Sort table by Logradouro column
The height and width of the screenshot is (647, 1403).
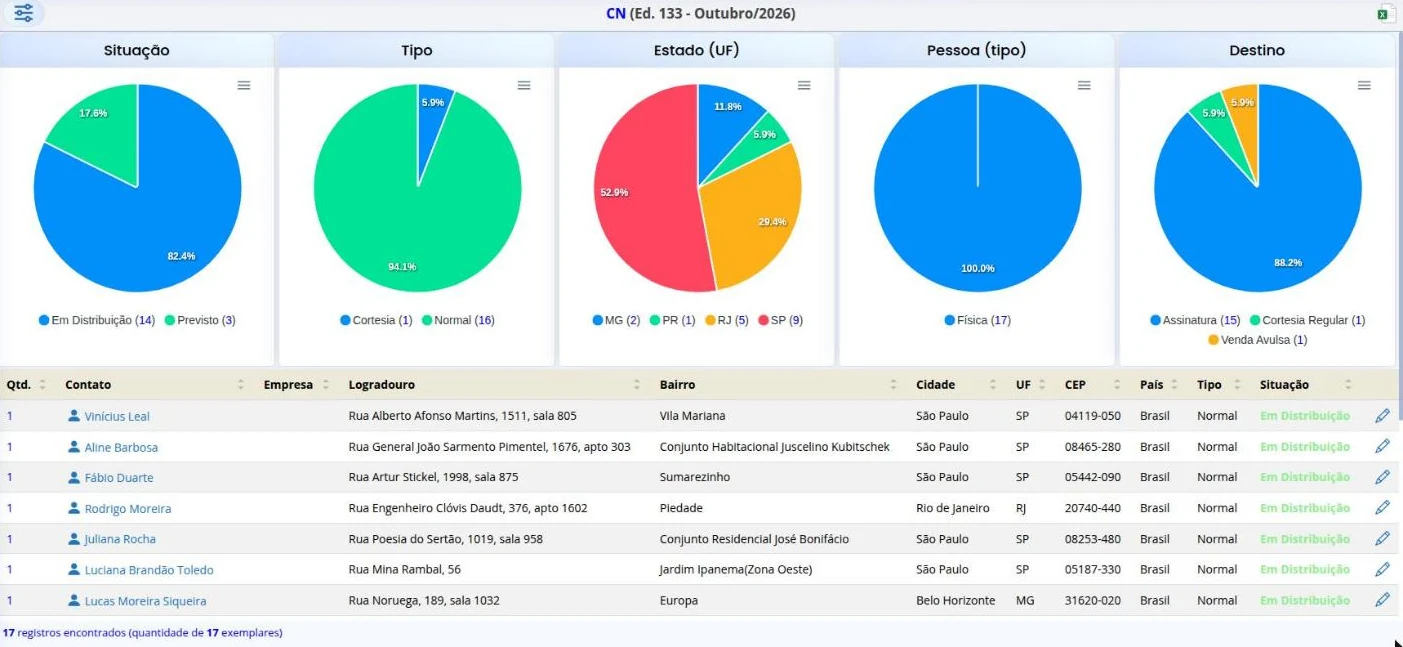point(495,385)
